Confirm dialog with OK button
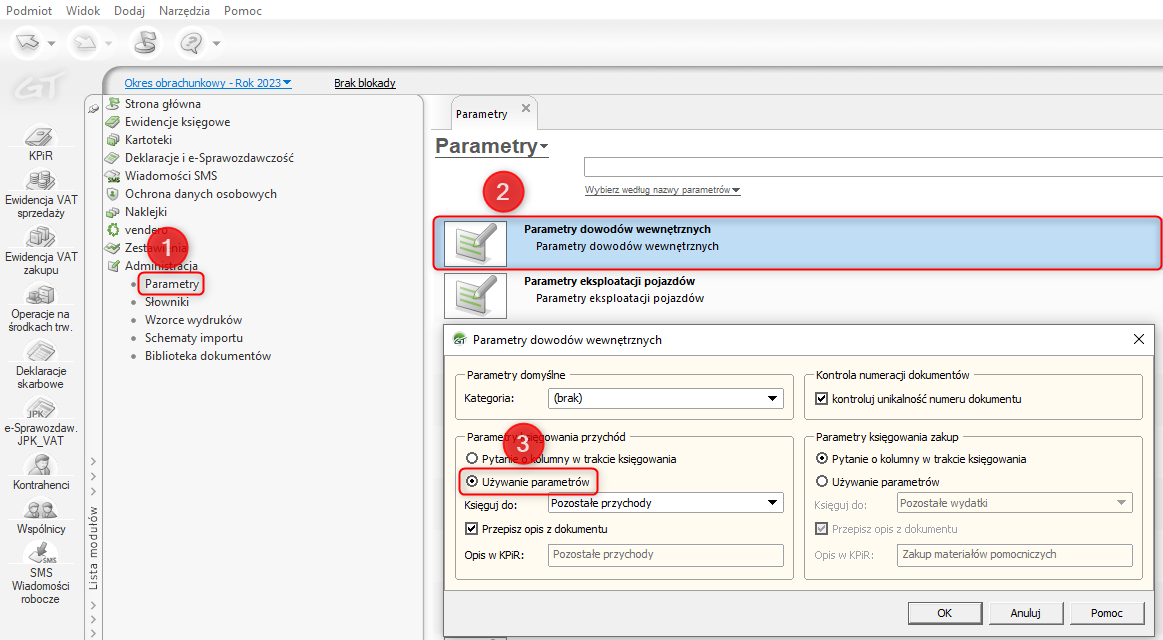1163x640 pixels. (944, 613)
